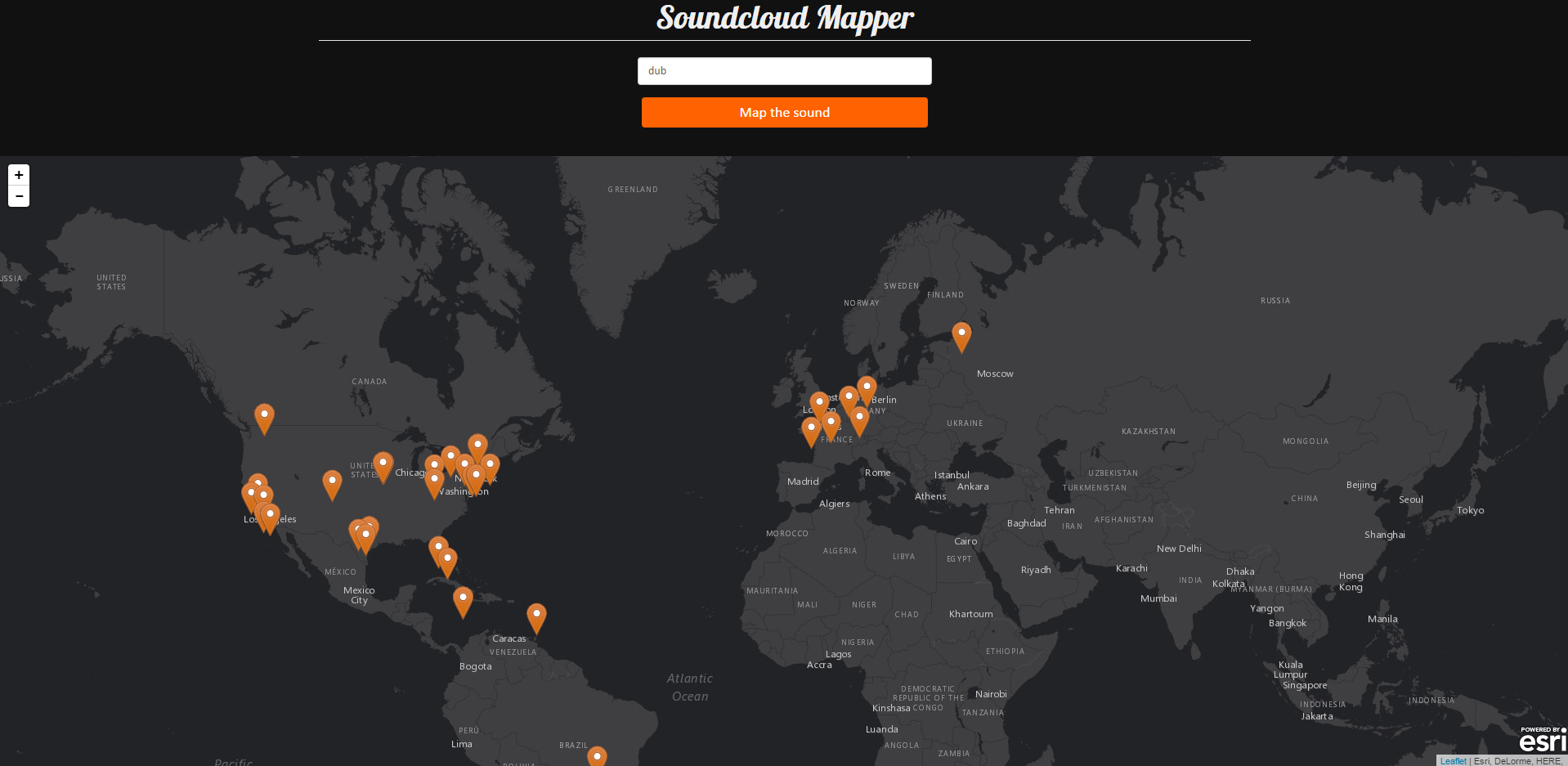Click the "Cairo" city label
This screenshot has width=1568, height=766.
(x=965, y=541)
